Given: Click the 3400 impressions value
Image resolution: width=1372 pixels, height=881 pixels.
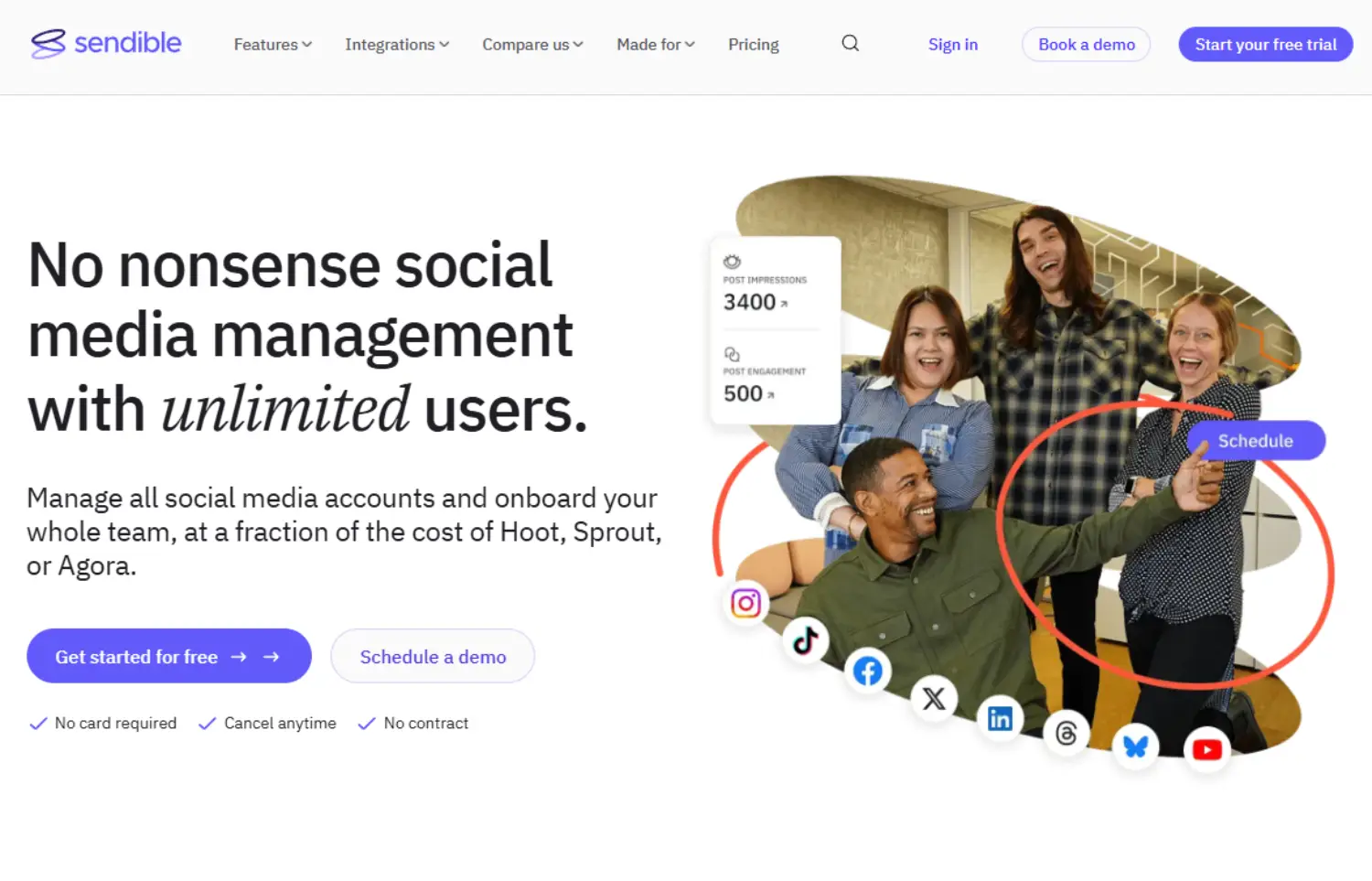Looking at the screenshot, I should pos(750,302).
